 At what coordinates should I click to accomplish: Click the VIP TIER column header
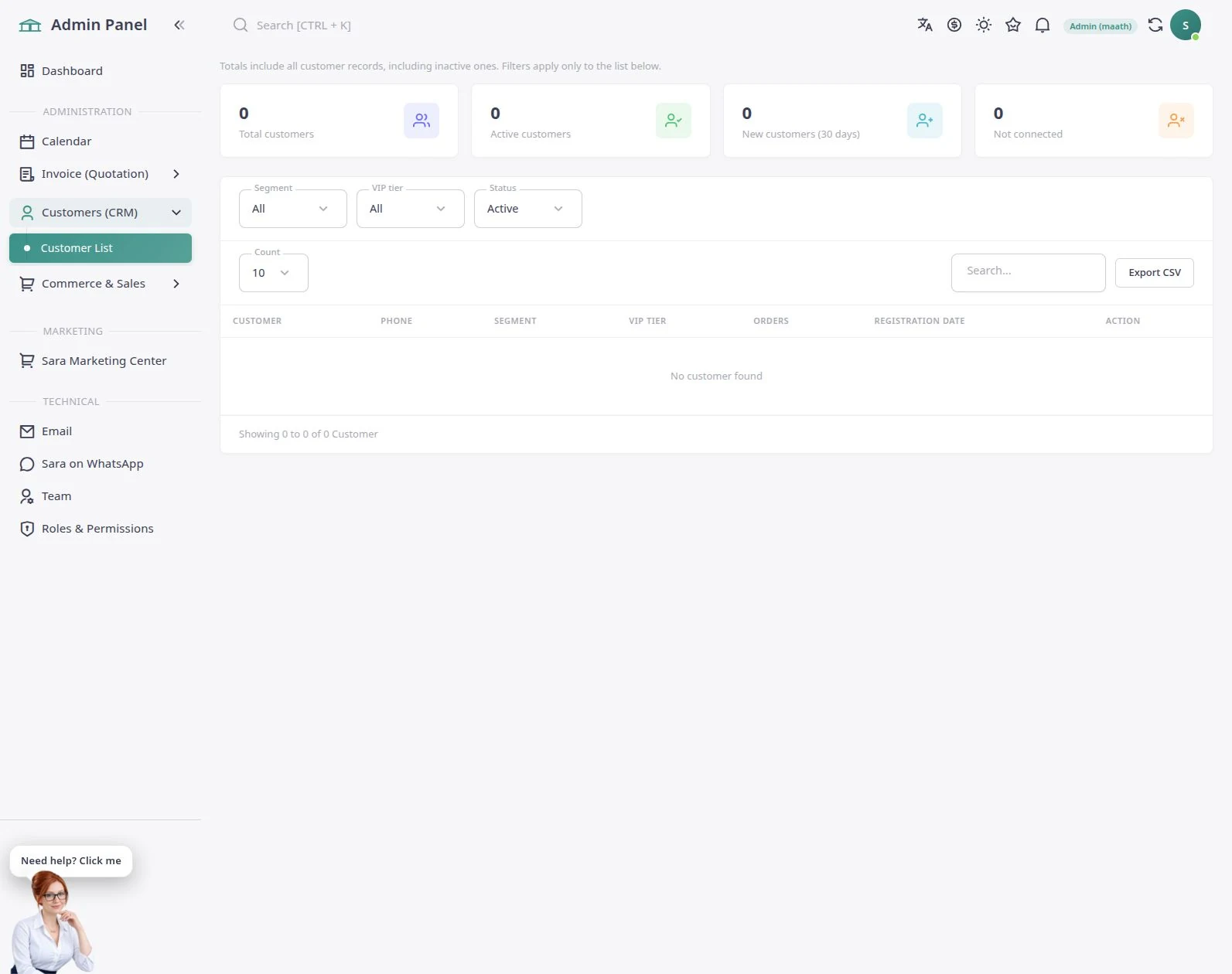click(647, 321)
